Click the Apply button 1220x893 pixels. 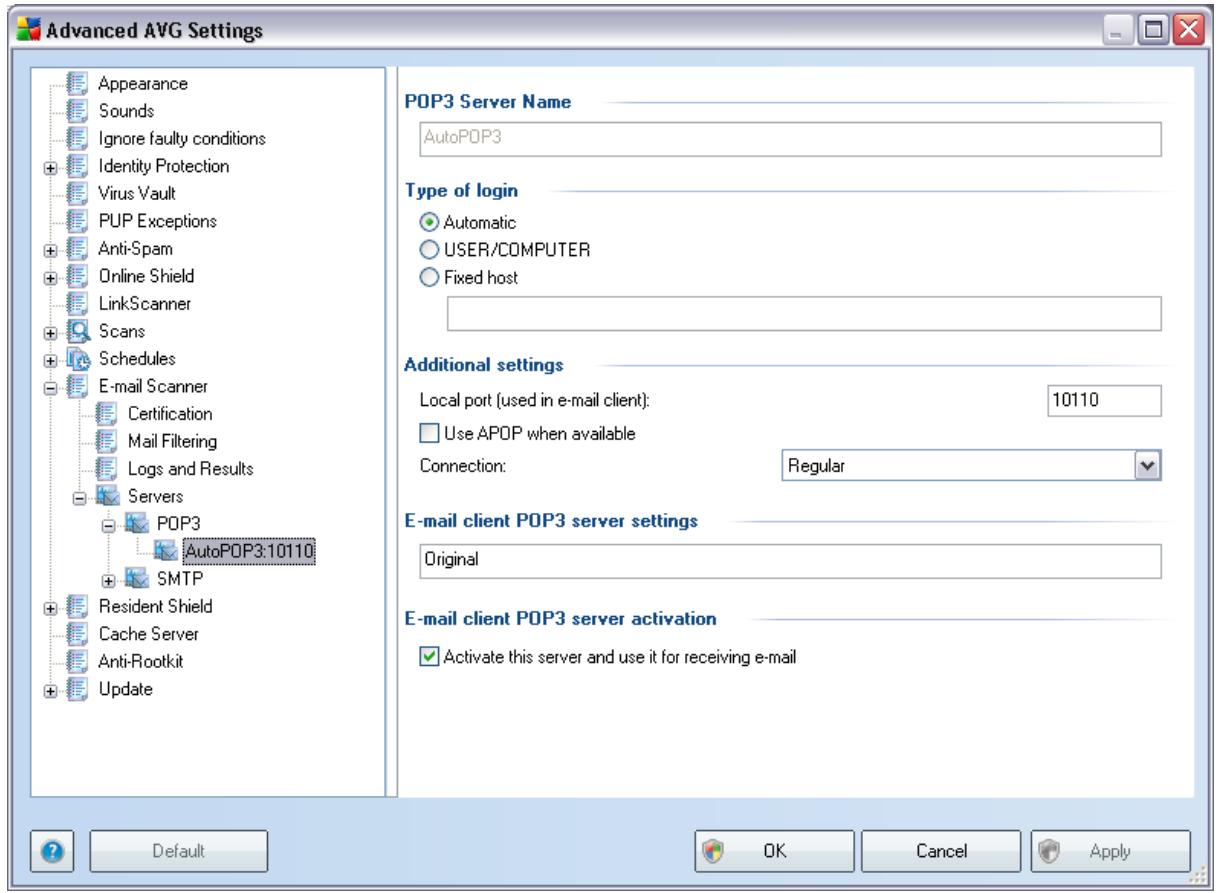click(1110, 851)
